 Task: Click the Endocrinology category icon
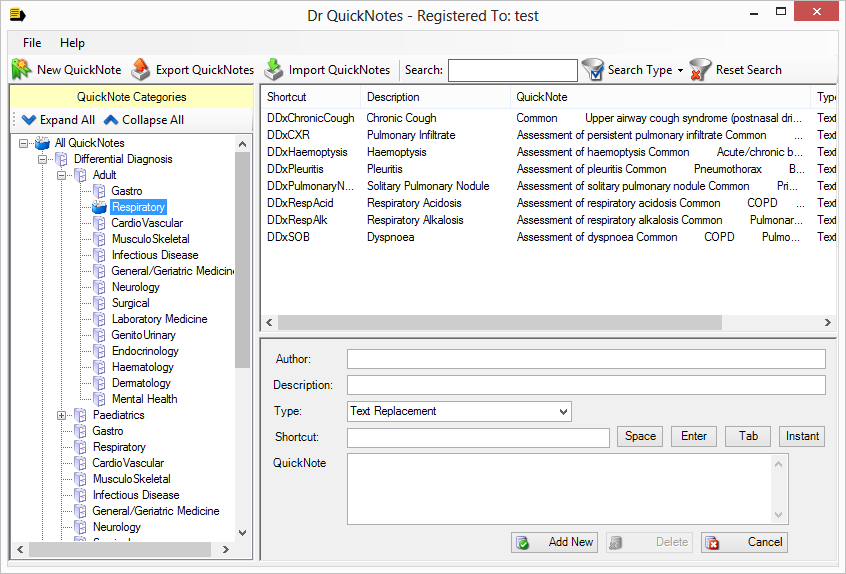point(99,351)
